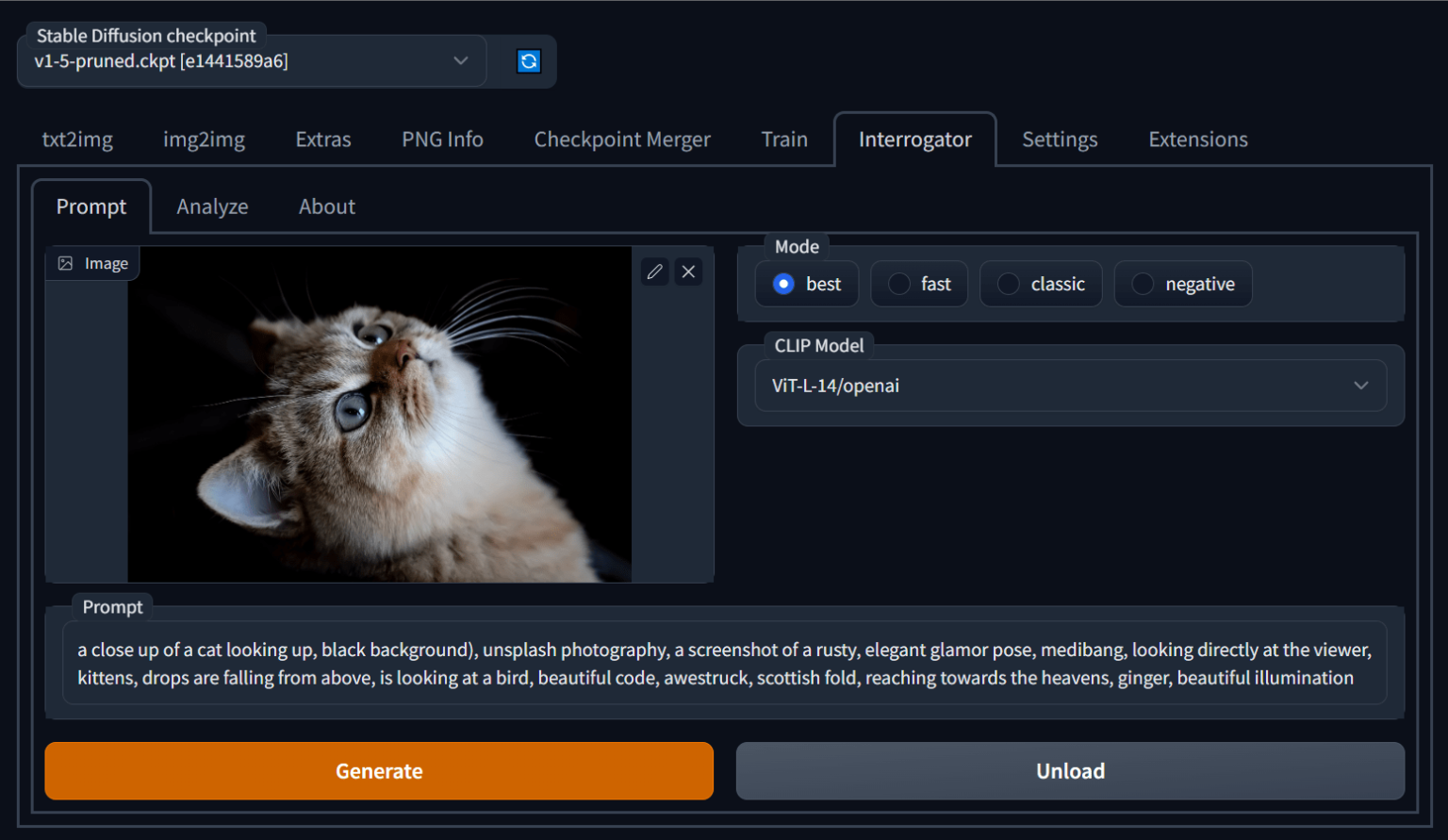Switch Mode to fast
This screenshot has height=840, width=1448.
918,284
